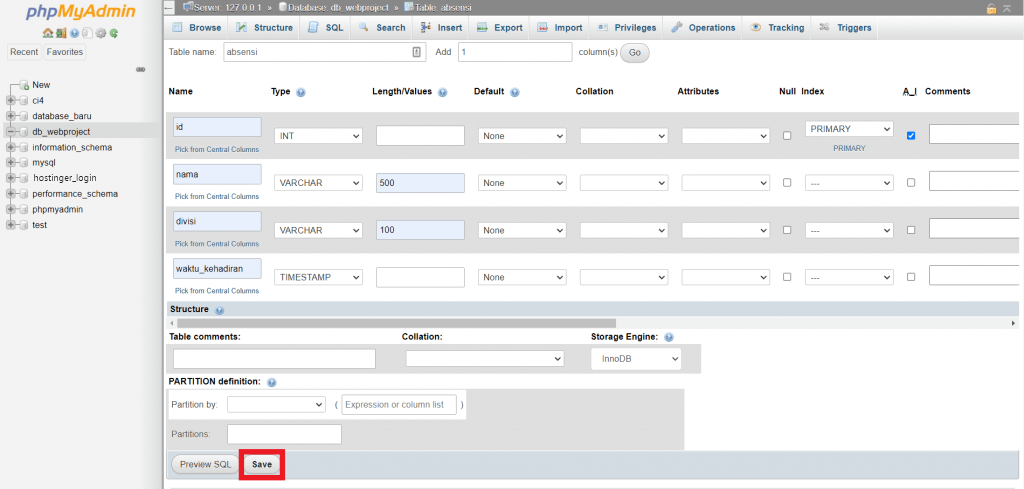The image size is (1024, 489).
Task: Click help icon next to Storage Engine
Action: [668, 337]
